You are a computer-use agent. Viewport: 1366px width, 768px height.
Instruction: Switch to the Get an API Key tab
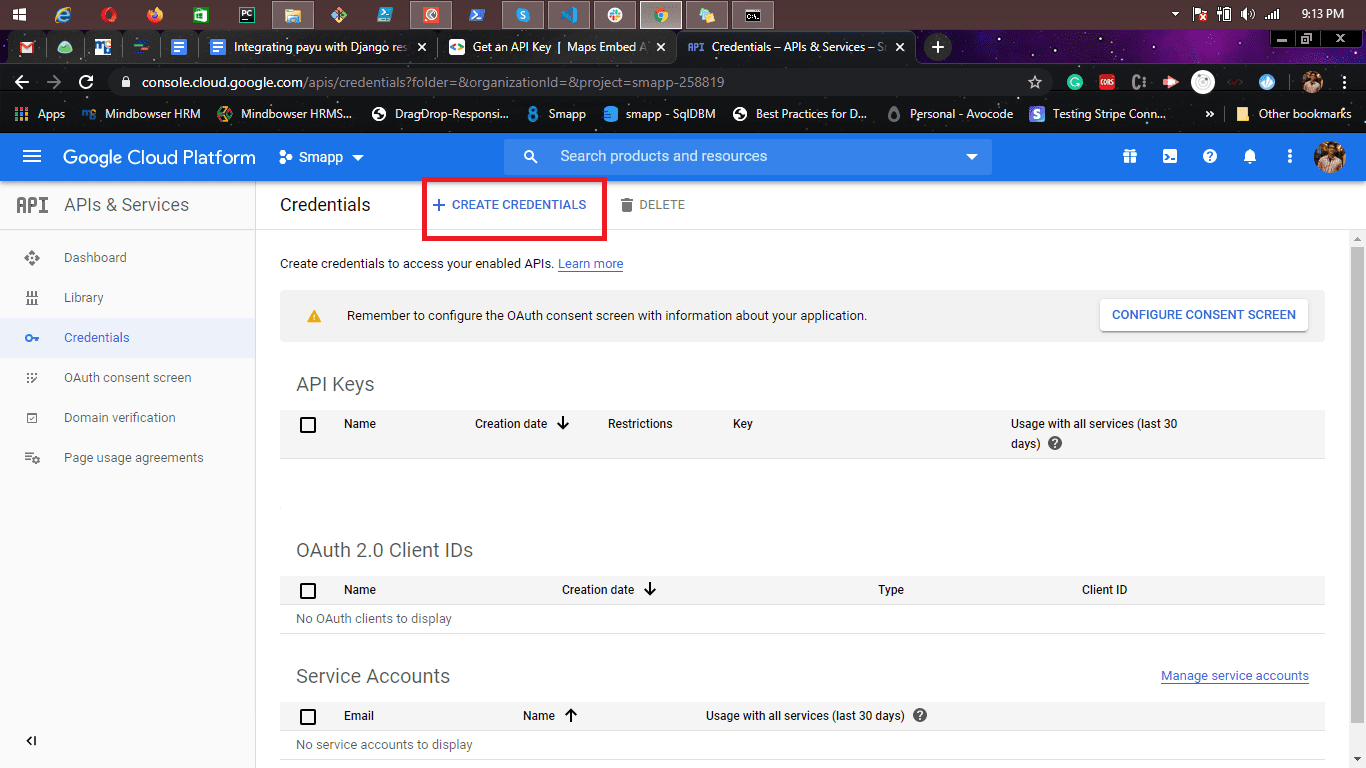pos(553,47)
